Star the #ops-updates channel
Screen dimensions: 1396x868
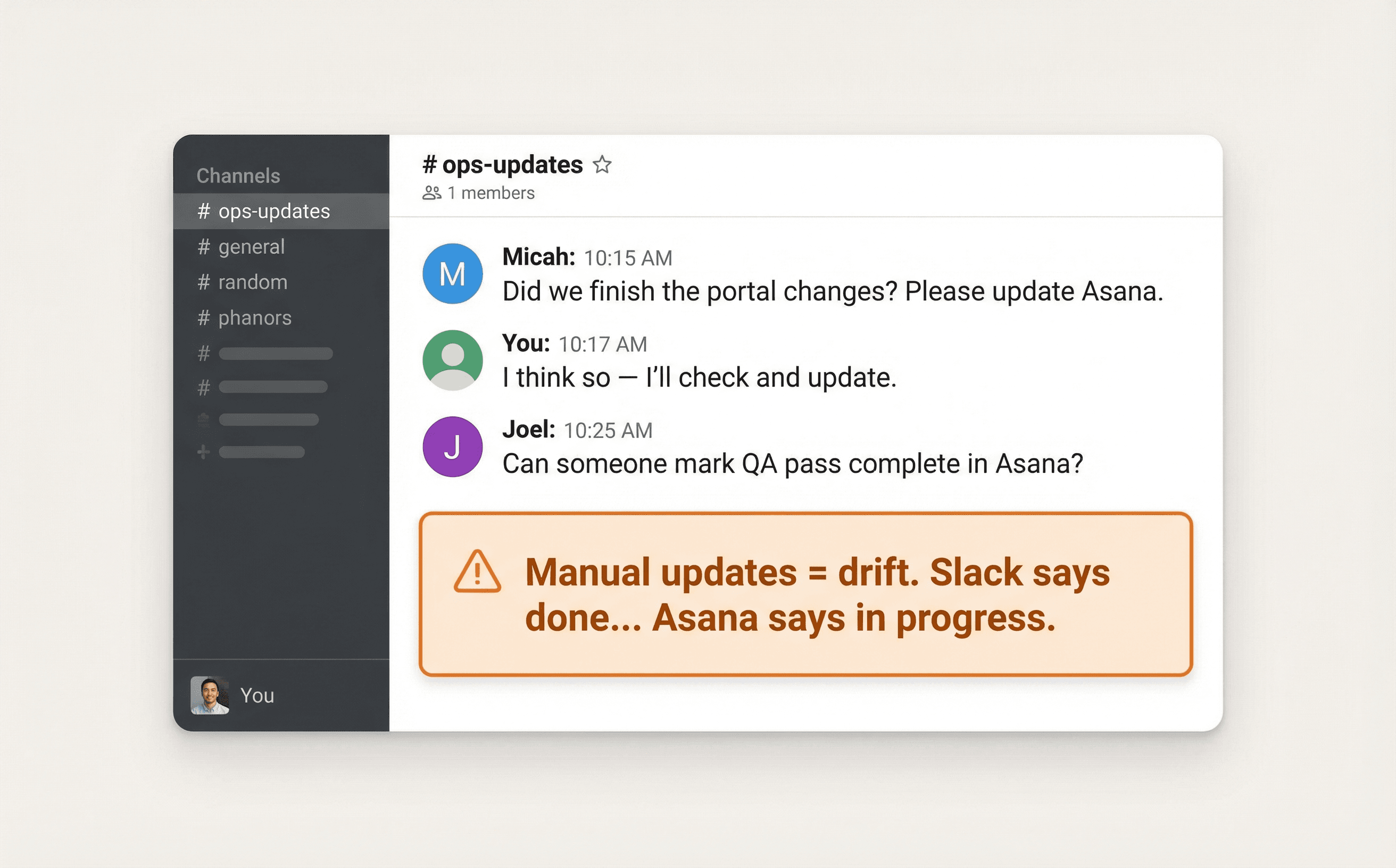[601, 165]
